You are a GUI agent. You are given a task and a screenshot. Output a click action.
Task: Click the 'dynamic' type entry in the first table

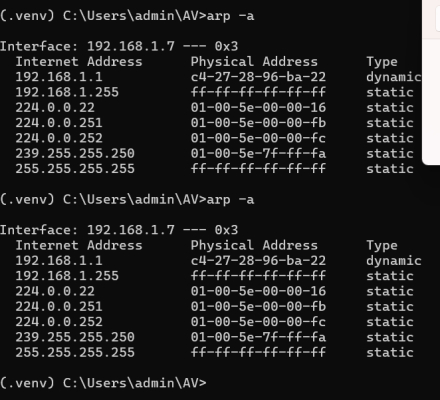(394, 77)
